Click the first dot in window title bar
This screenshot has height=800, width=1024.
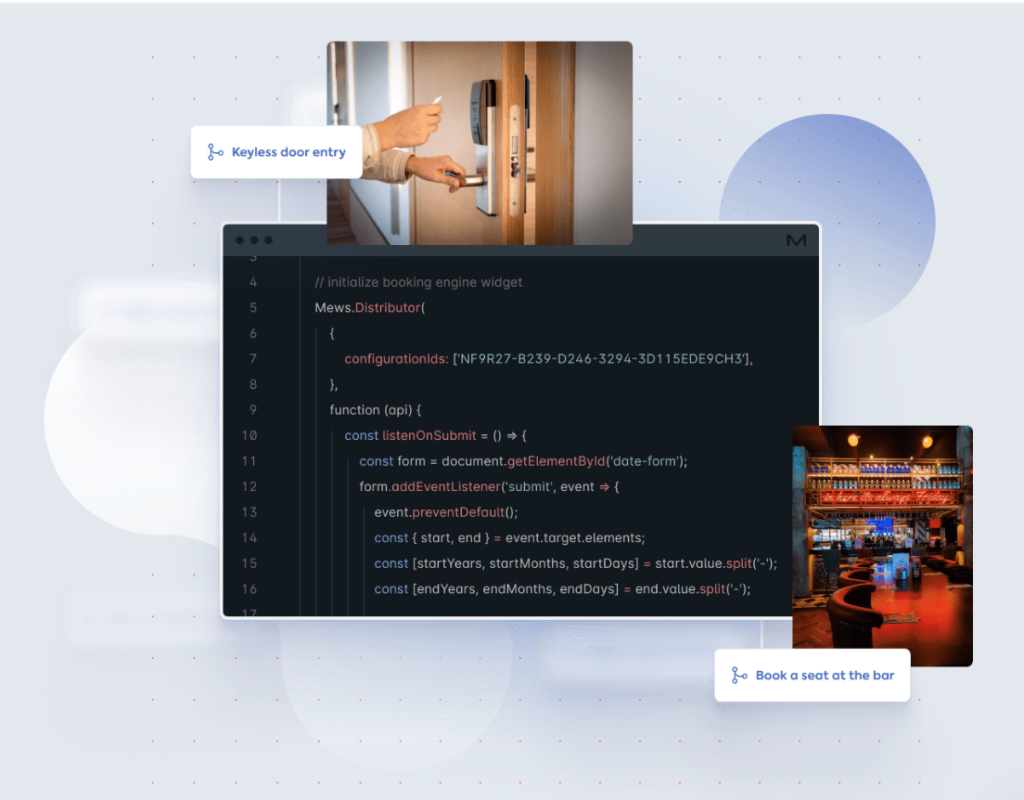240,241
